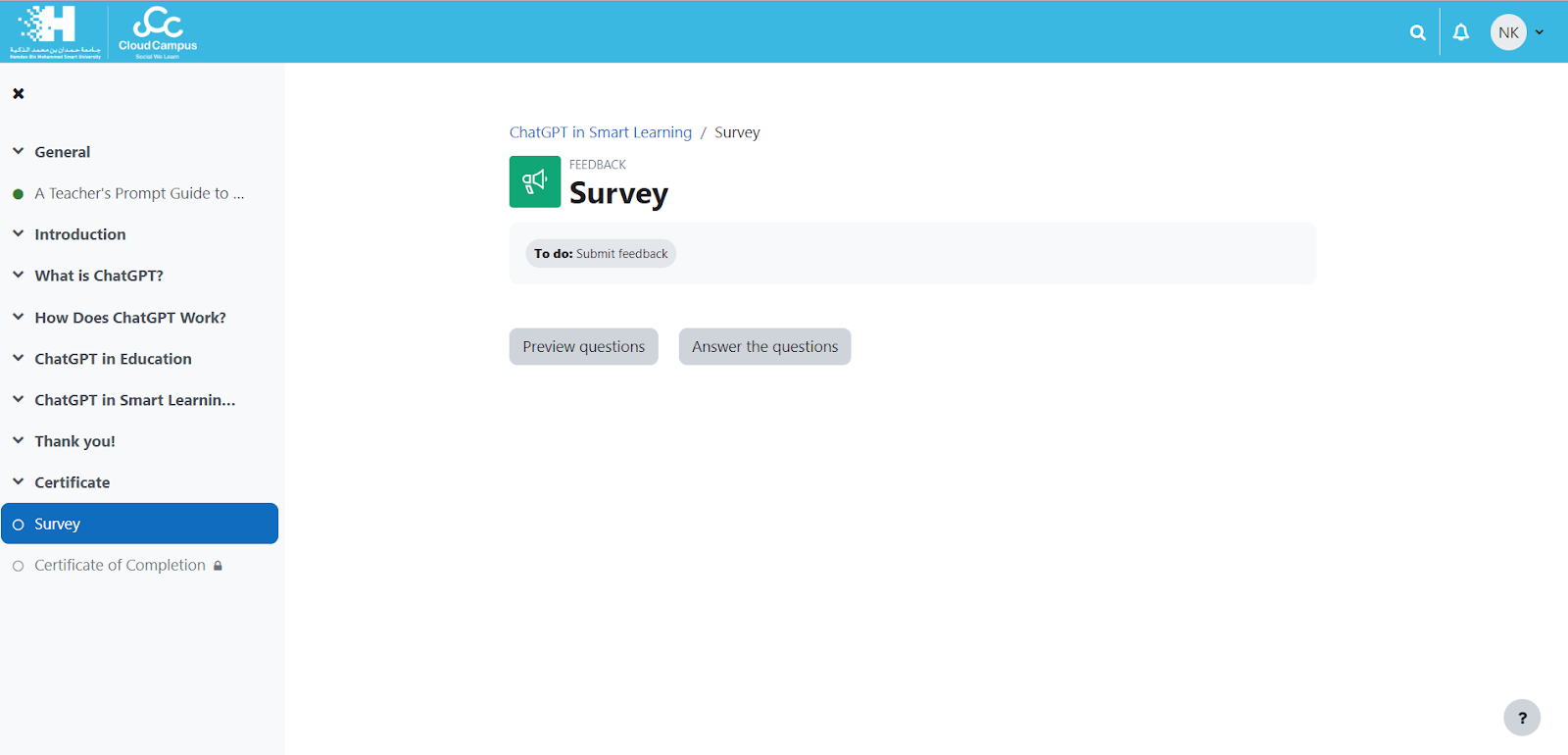The height and width of the screenshot is (755, 1568).
Task: Open How Does ChatGPT Work? section
Action: click(x=130, y=318)
